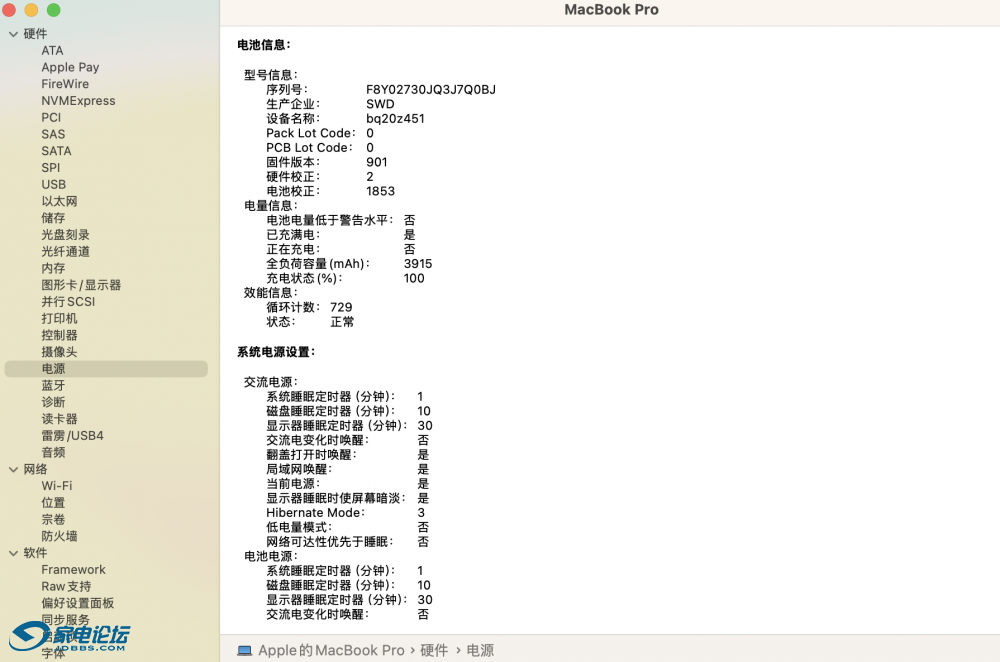Select 控制器 sidebar item

point(59,335)
